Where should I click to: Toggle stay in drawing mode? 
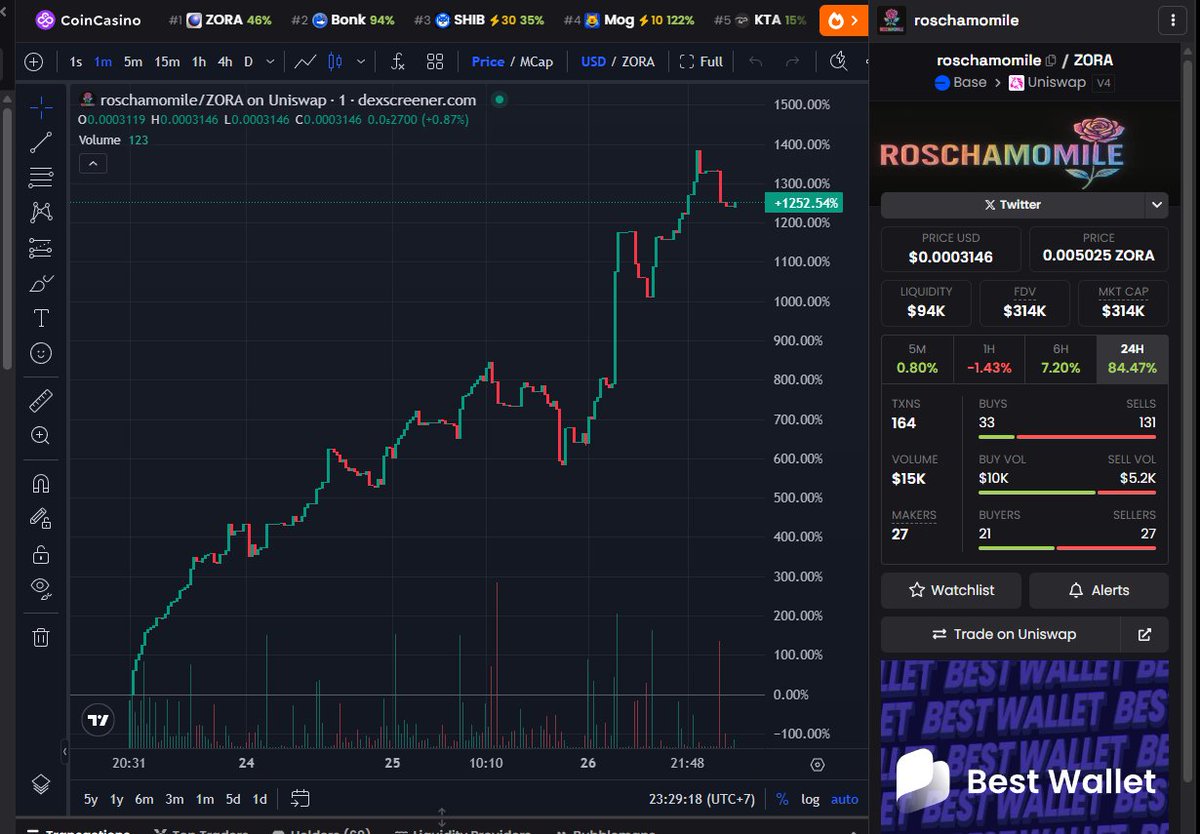41,518
